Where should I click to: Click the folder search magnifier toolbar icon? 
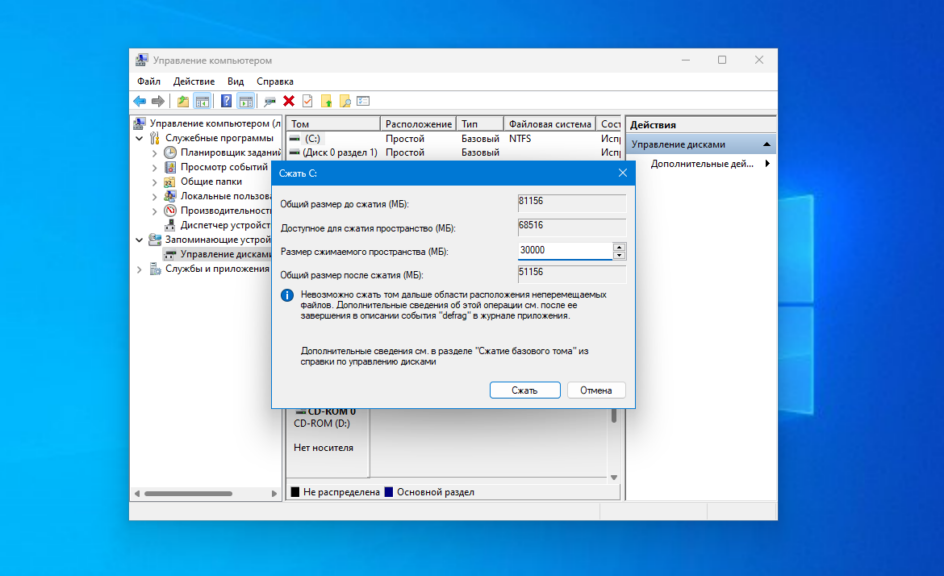345,101
